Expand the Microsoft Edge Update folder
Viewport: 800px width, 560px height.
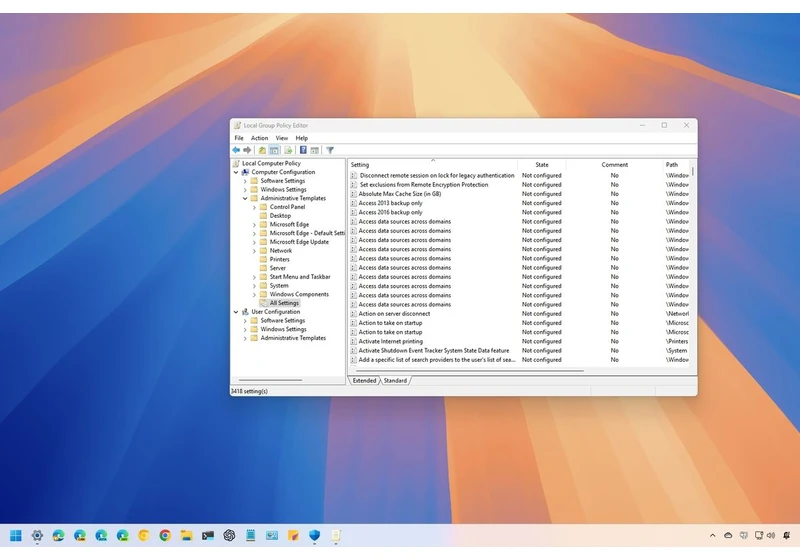point(254,242)
